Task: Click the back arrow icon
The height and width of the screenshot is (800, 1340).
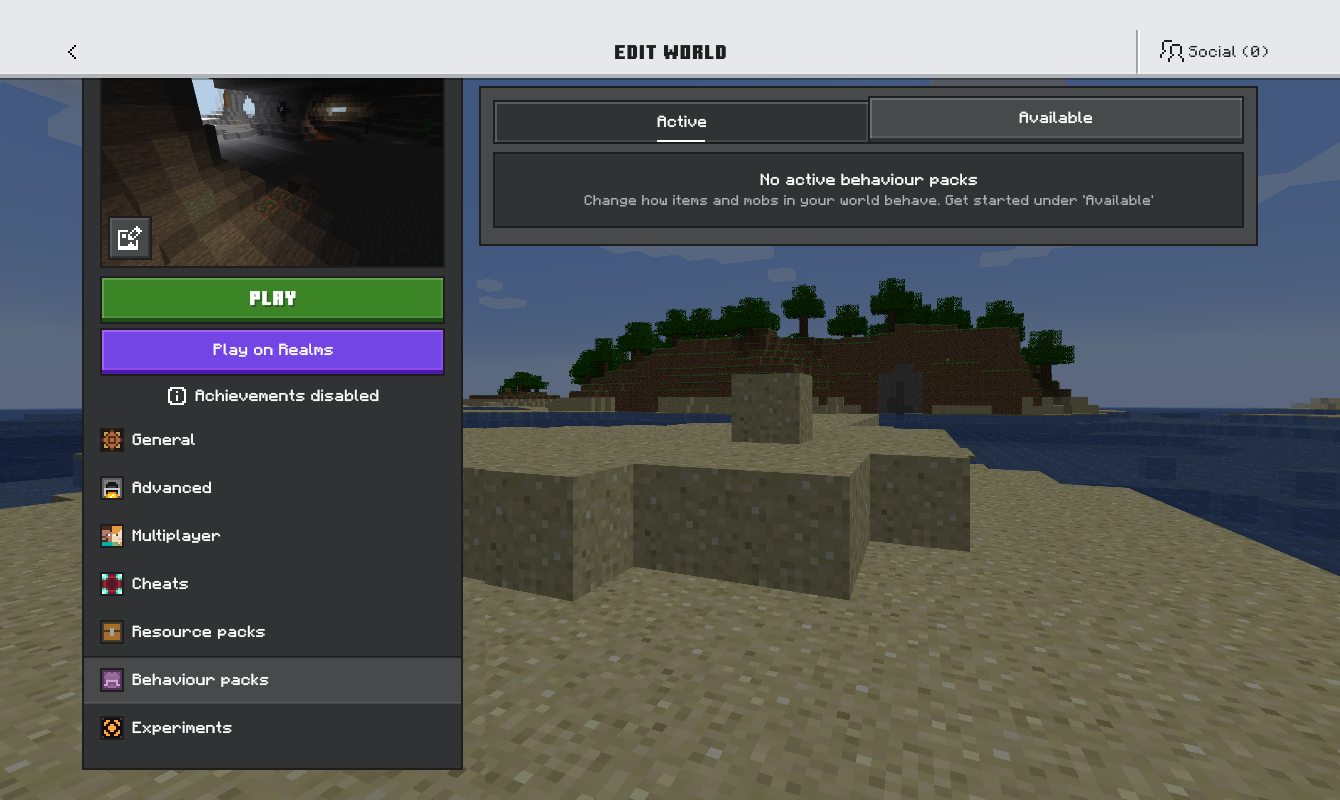Action: [x=72, y=52]
